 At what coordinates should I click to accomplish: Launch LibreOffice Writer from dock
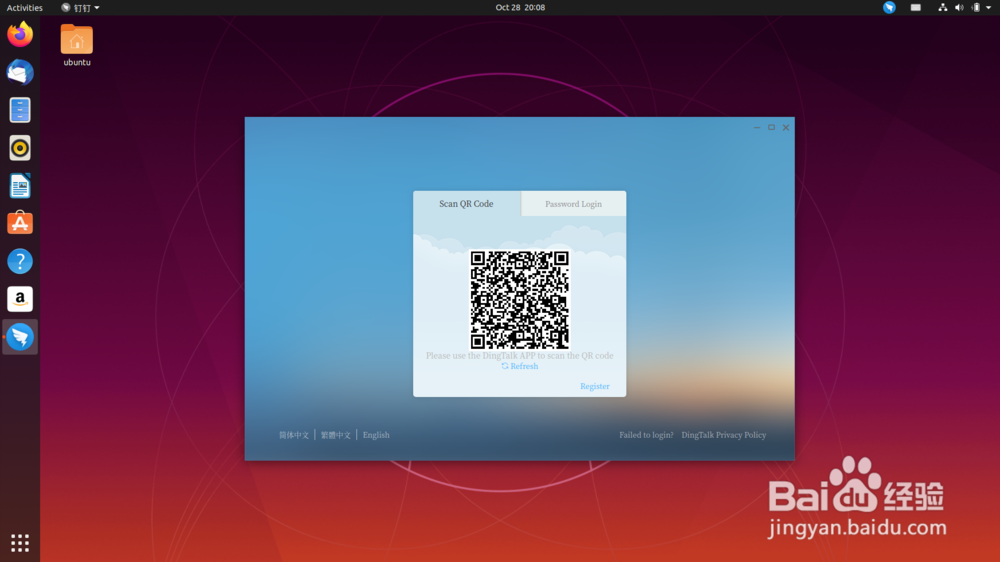[20, 186]
